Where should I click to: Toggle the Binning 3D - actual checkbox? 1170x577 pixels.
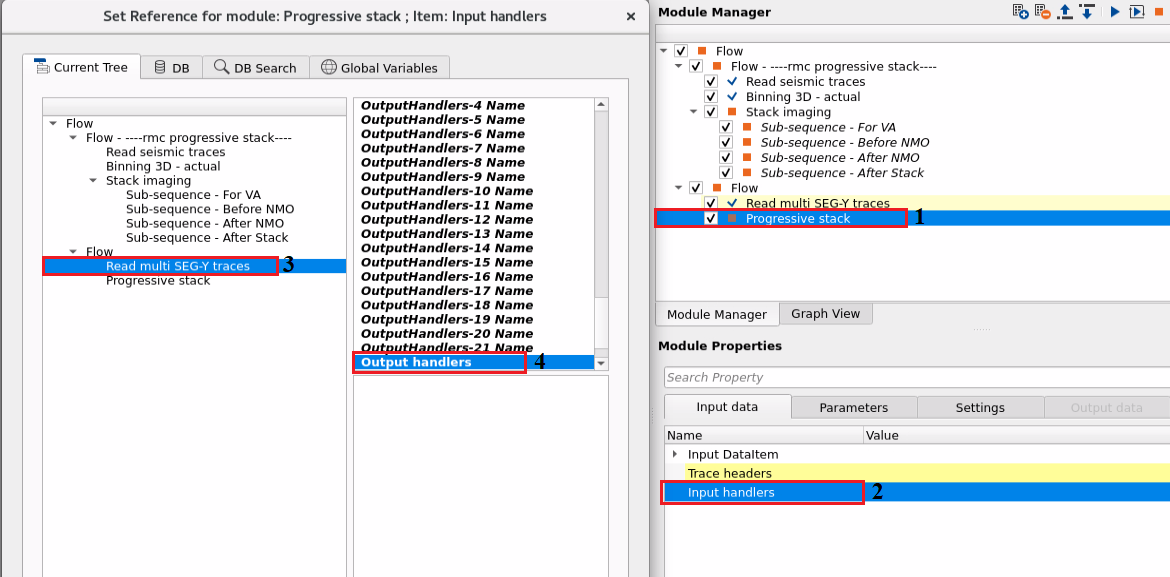711,96
